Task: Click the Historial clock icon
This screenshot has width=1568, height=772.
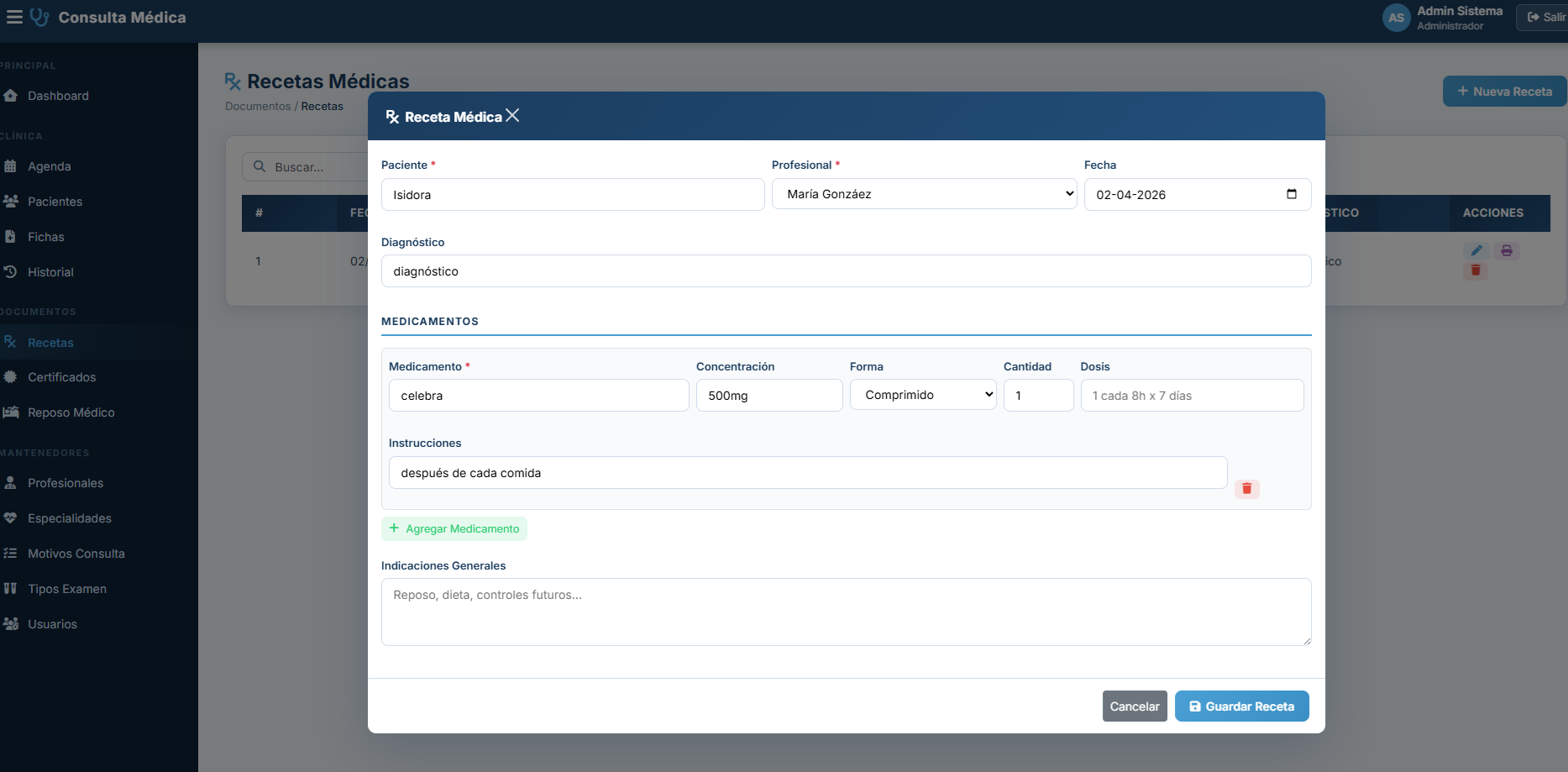Action: [10, 272]
